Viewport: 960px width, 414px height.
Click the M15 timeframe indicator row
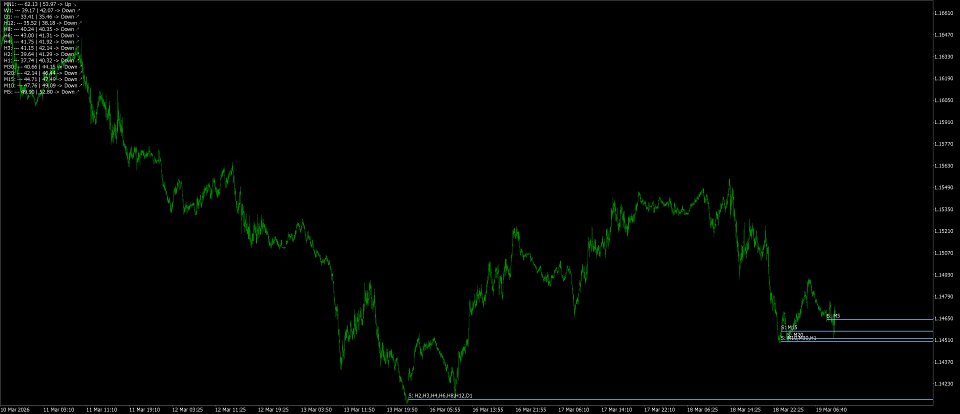(42, 79)
